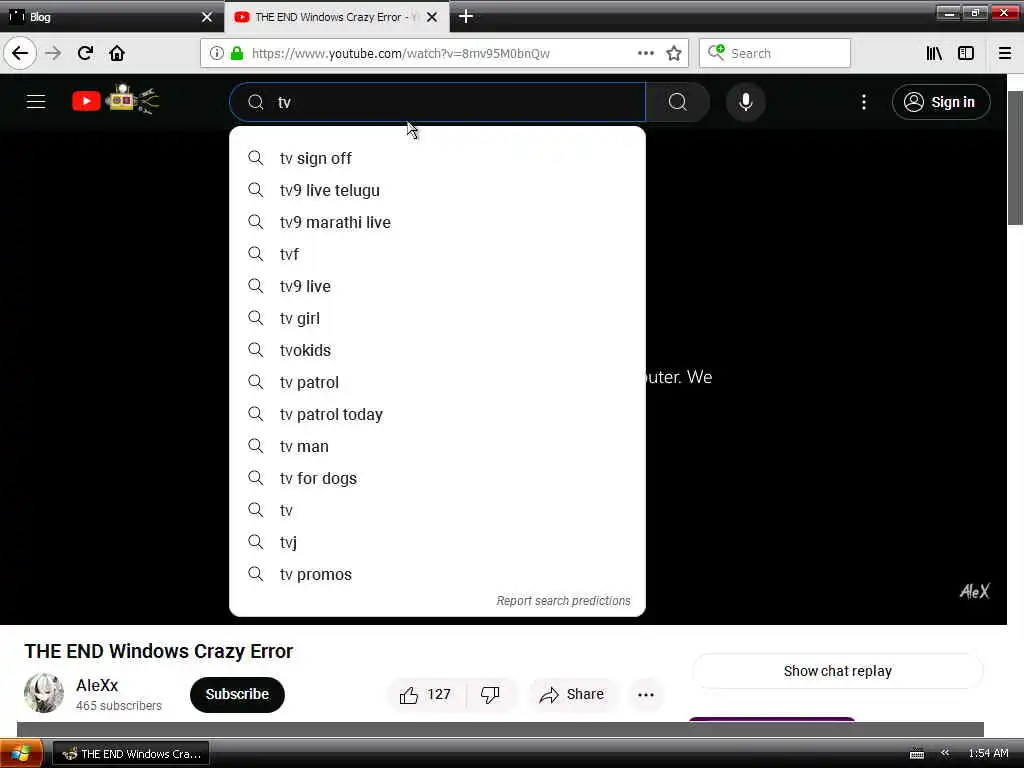Select the 'tv sign off' suggestion
Image resolution: width=1024 pixels, height=768 pixels.
[438, 158]
